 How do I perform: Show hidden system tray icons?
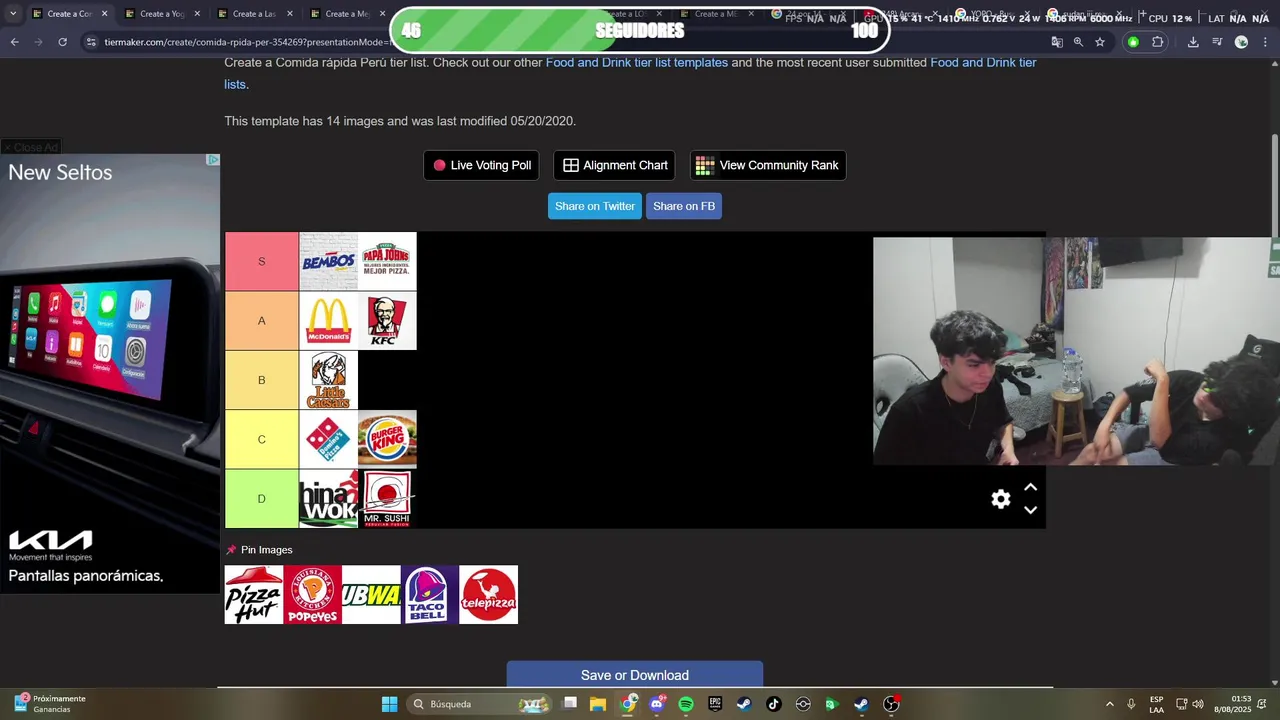pyautogui.click(x=1109, y=704)
